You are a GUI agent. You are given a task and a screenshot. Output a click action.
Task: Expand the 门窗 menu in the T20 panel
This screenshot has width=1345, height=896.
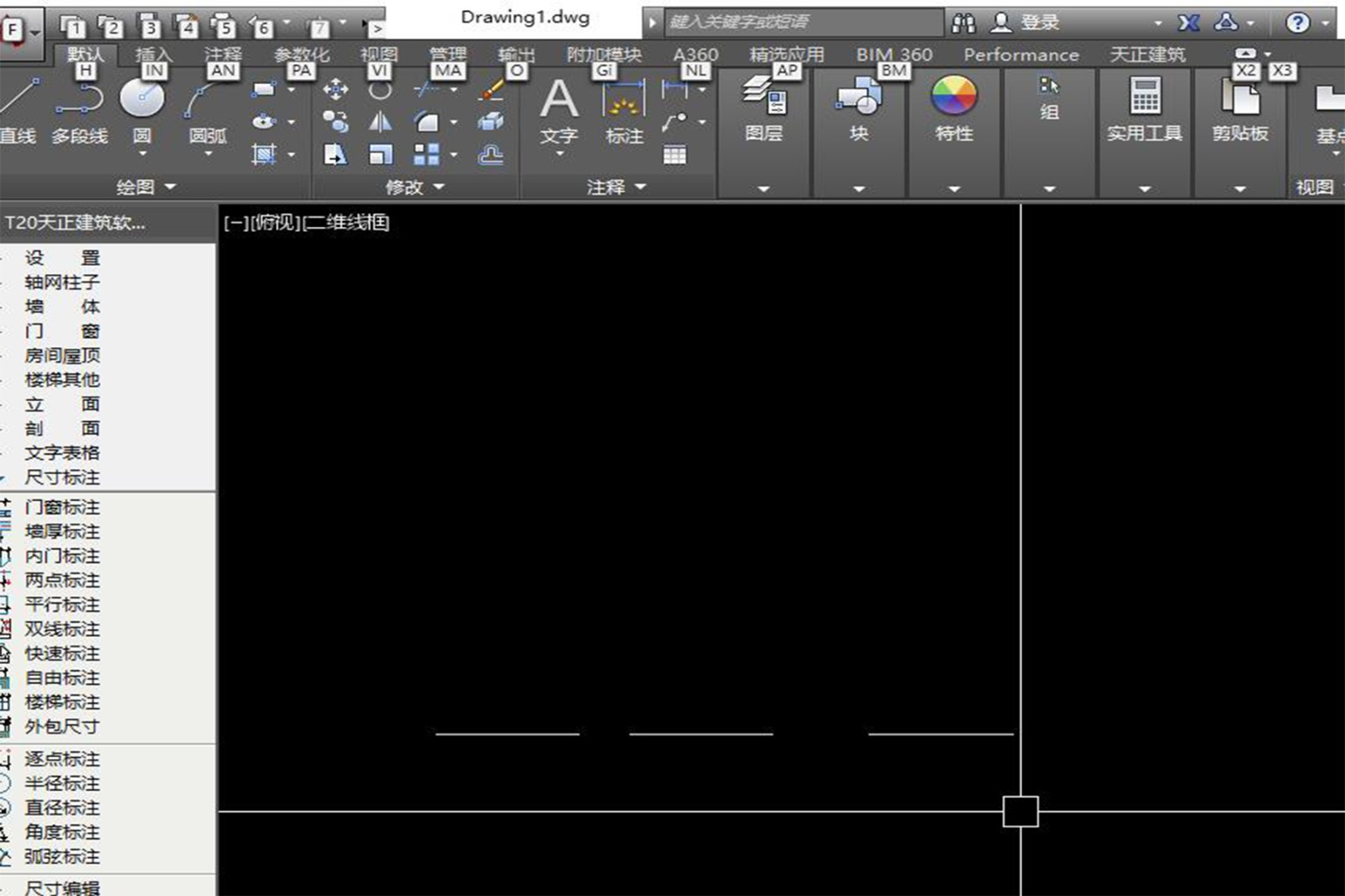coord(62,331)
